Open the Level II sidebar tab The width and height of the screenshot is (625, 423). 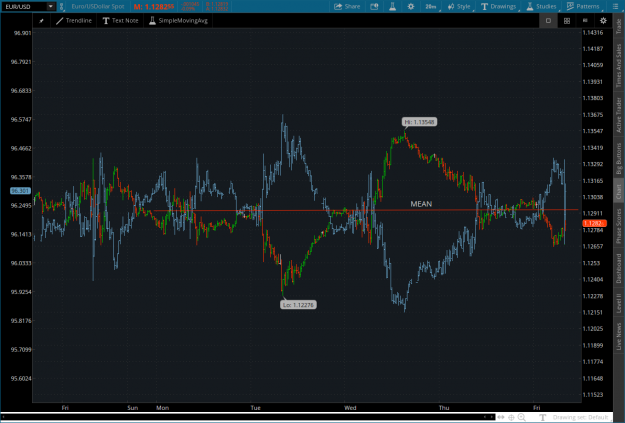[619, 303]
